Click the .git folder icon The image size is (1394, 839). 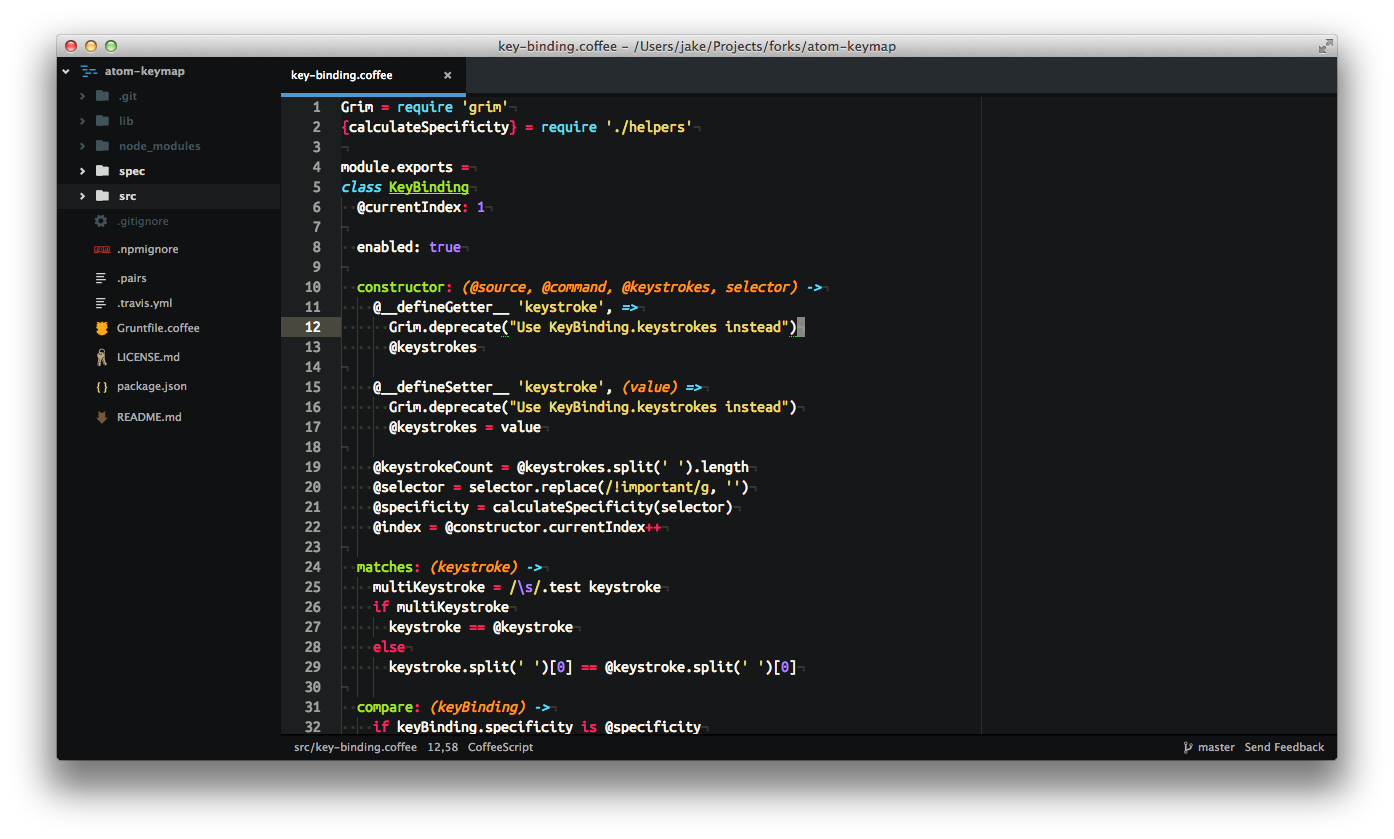101,96
